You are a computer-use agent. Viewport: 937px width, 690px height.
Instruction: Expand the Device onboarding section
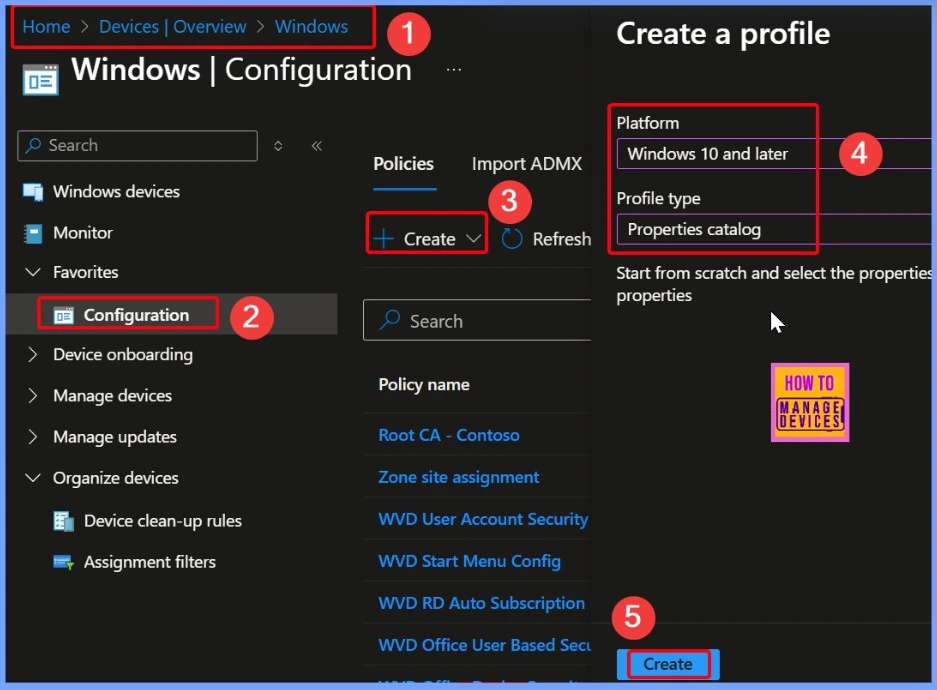tap(33, 354)
